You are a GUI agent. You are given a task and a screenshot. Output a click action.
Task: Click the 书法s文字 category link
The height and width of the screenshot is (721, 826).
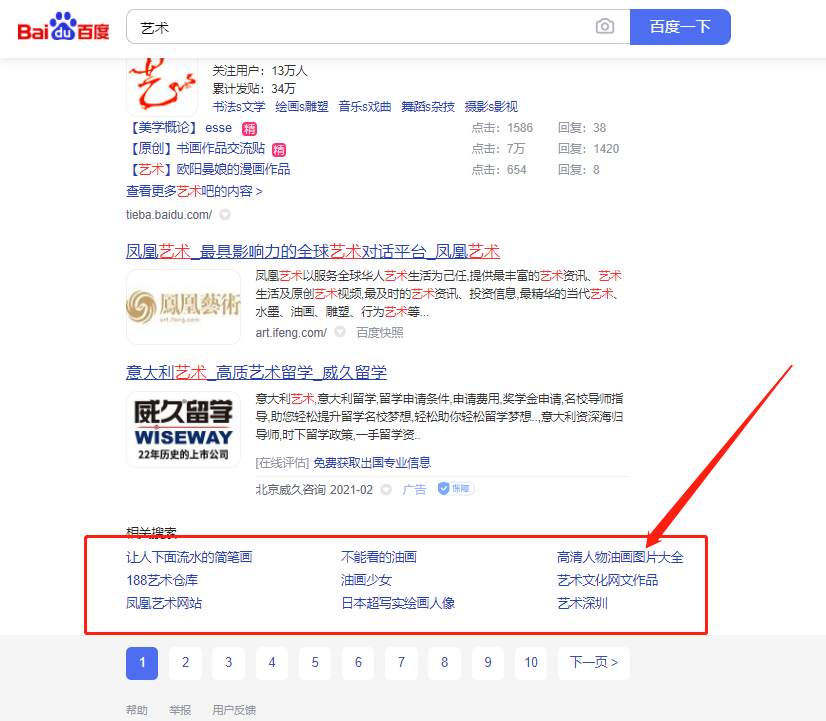[238, 106]
